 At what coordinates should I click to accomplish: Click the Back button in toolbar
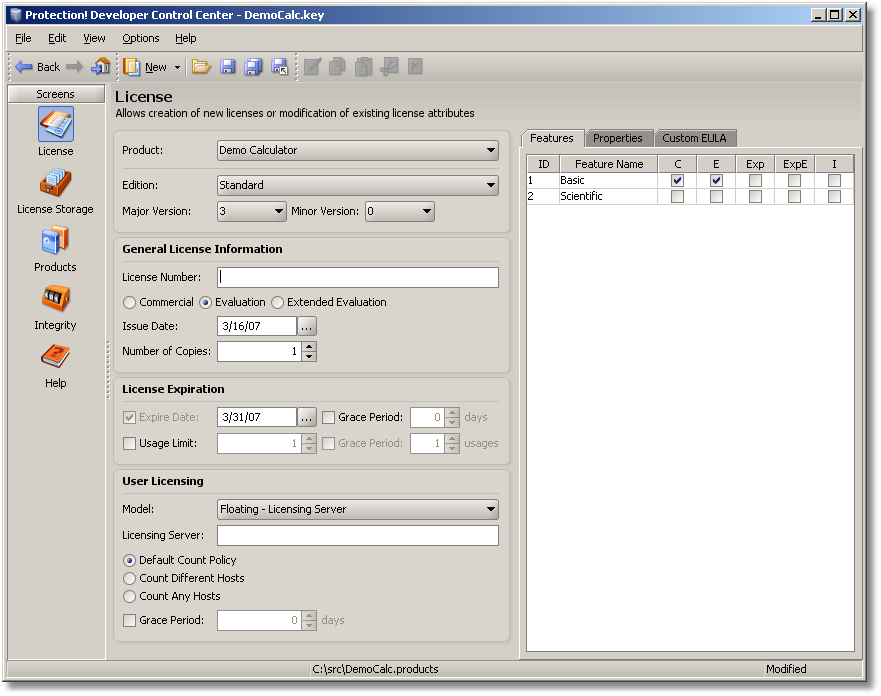point(37,67)
